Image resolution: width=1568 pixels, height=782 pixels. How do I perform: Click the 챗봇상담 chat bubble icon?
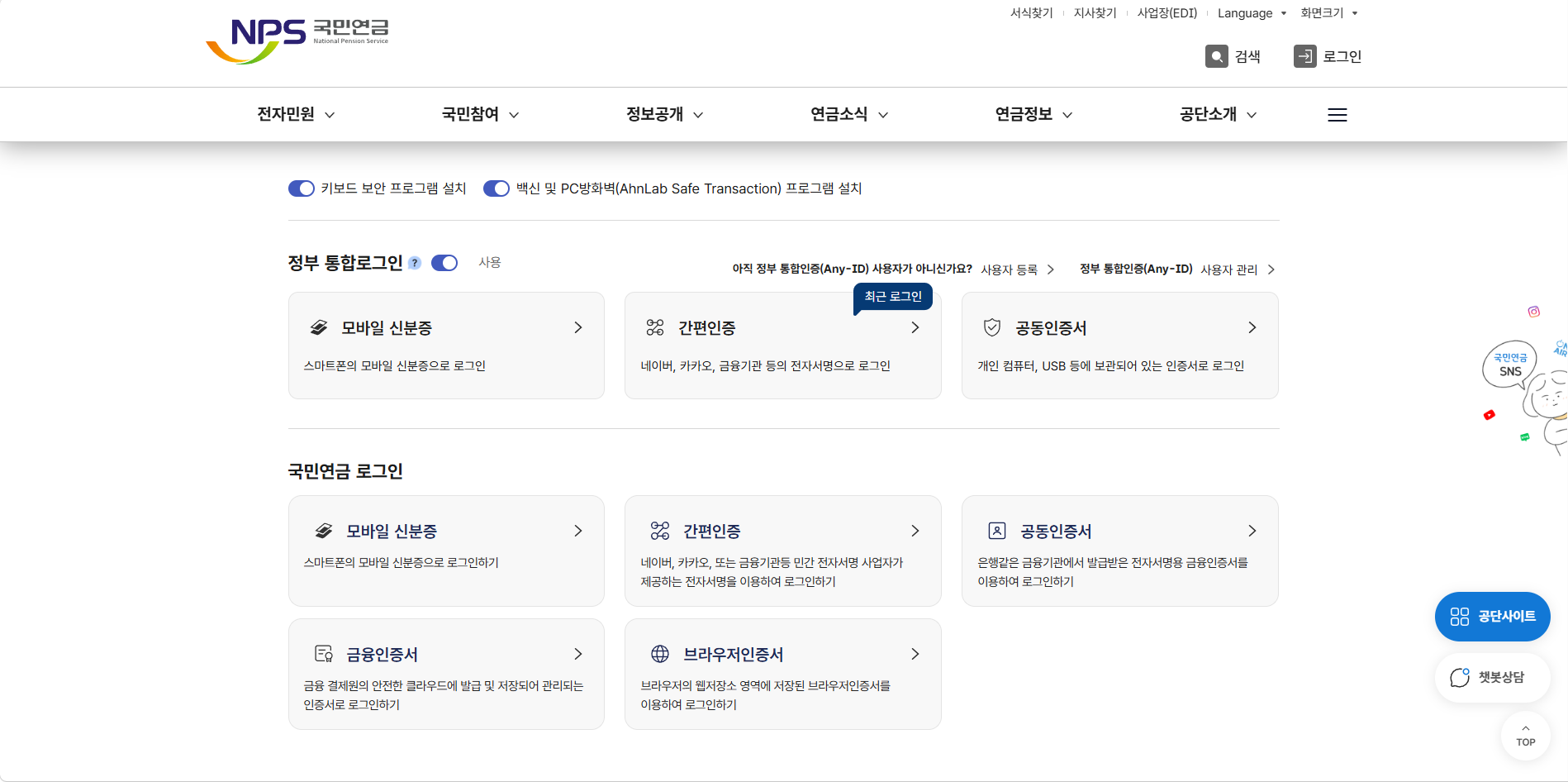tap(1460, 677)
